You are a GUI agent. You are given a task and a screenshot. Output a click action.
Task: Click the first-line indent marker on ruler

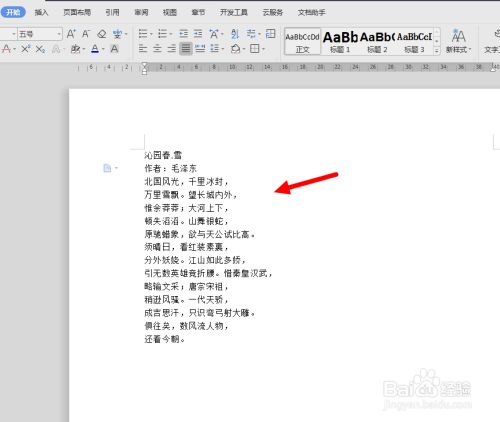click(x=144, y=65)
